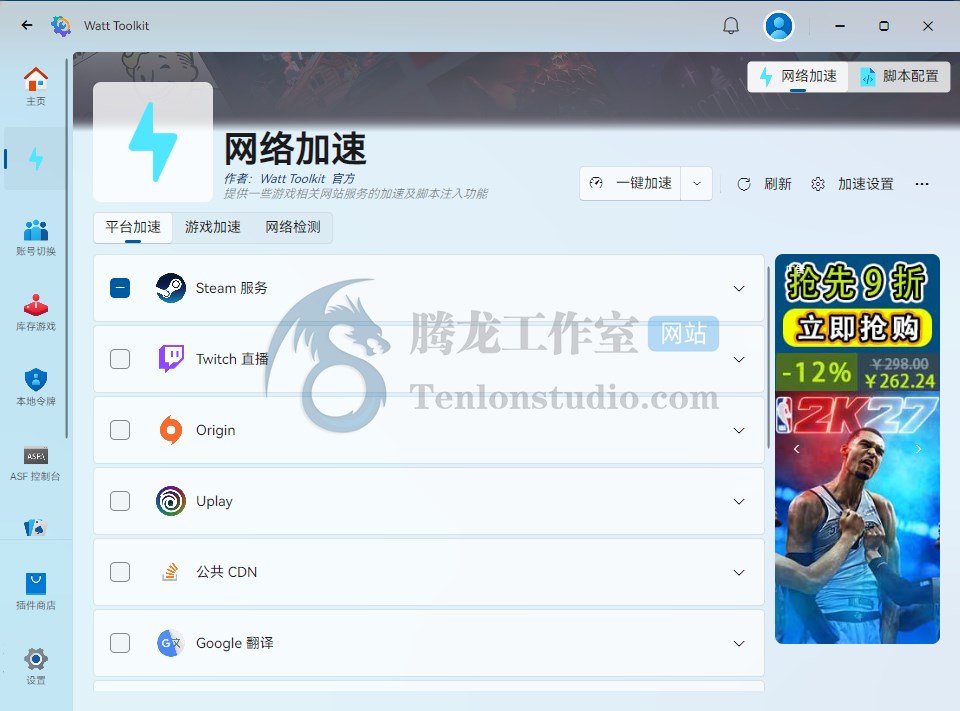The image size is (960, 711).
Task: Show the next ad banner slide
Action: 918,449
